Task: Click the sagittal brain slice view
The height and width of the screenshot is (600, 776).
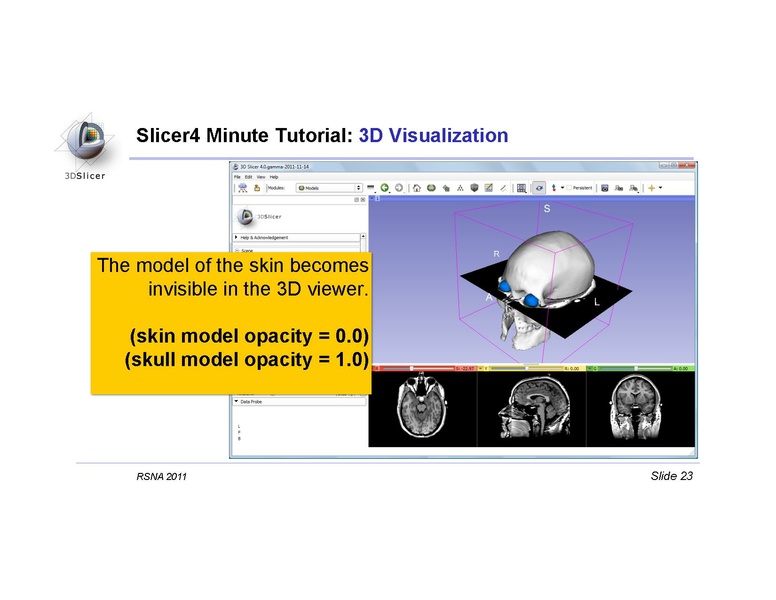Action: pos(534,409)
